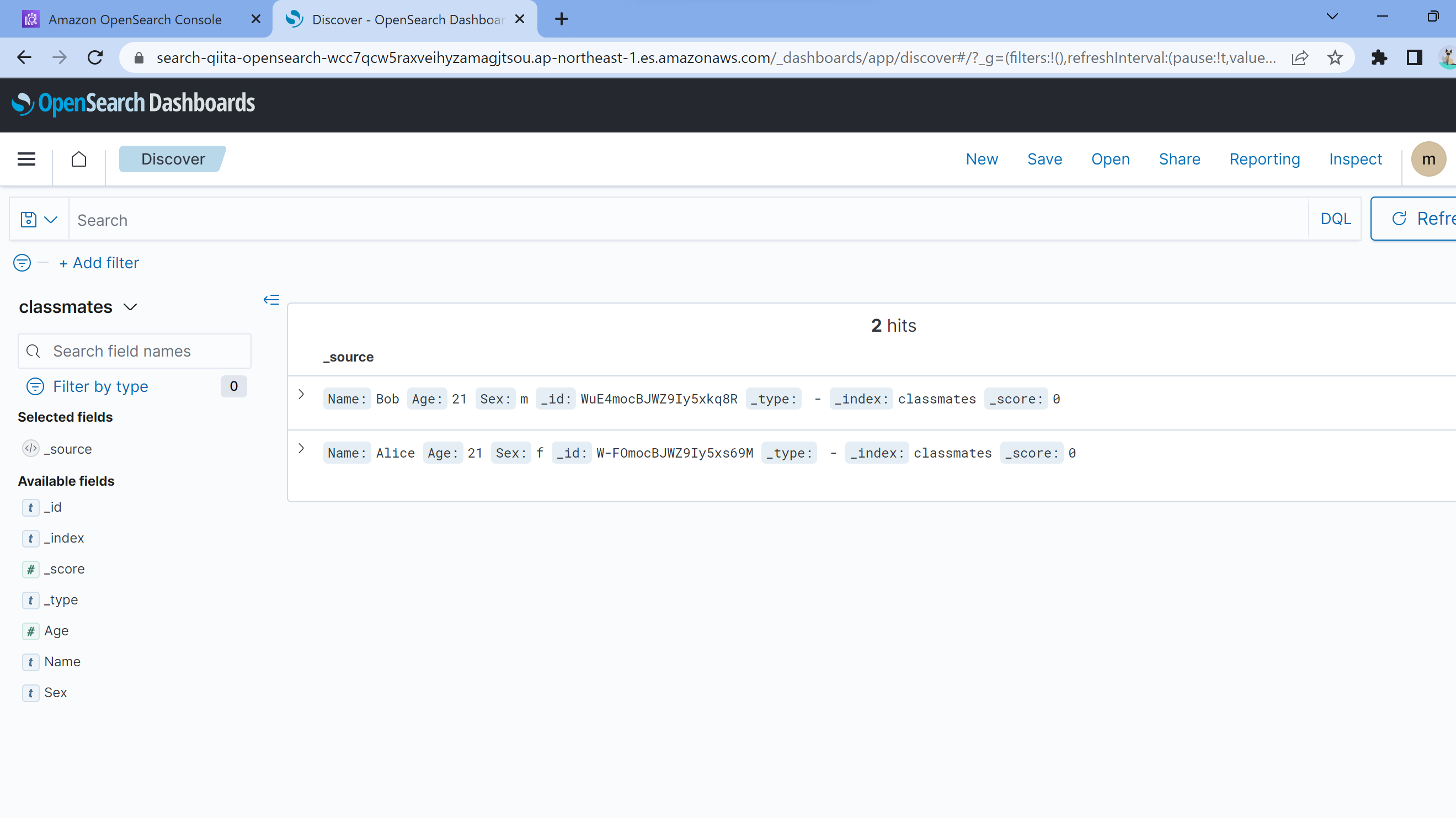Click the Home icon next to the menu
The height and width of the screenshot is (818, 1456).
[x=78, y=159]
